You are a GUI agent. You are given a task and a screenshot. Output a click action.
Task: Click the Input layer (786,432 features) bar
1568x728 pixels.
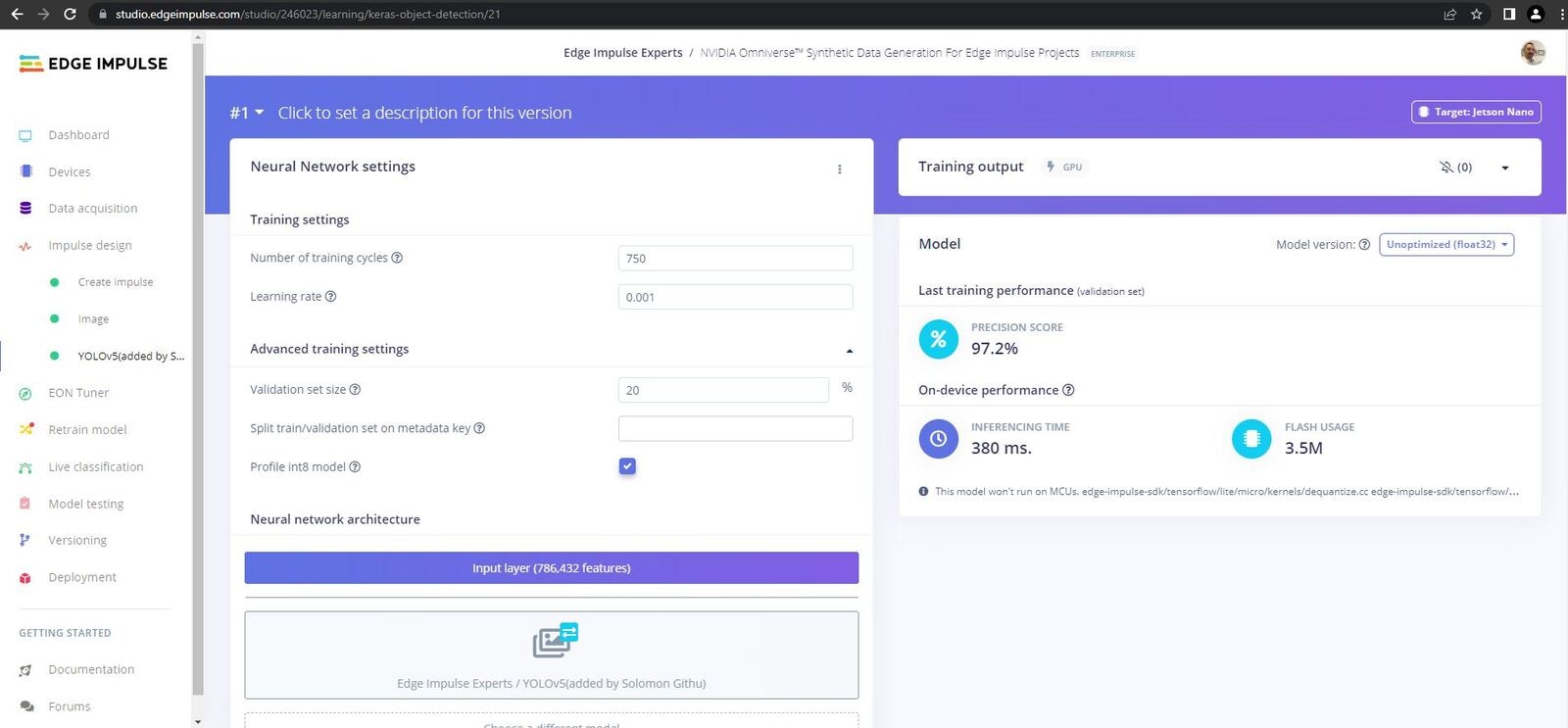551,568
